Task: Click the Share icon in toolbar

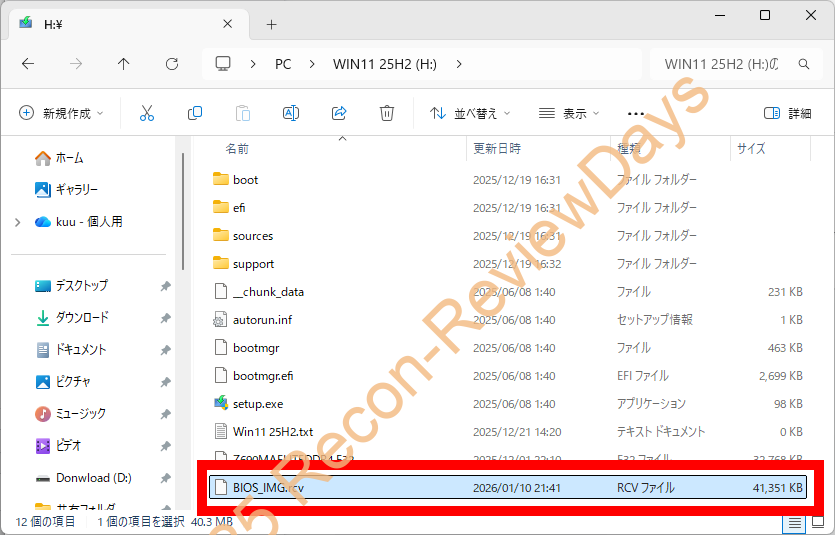Action: tap(339, 113)
